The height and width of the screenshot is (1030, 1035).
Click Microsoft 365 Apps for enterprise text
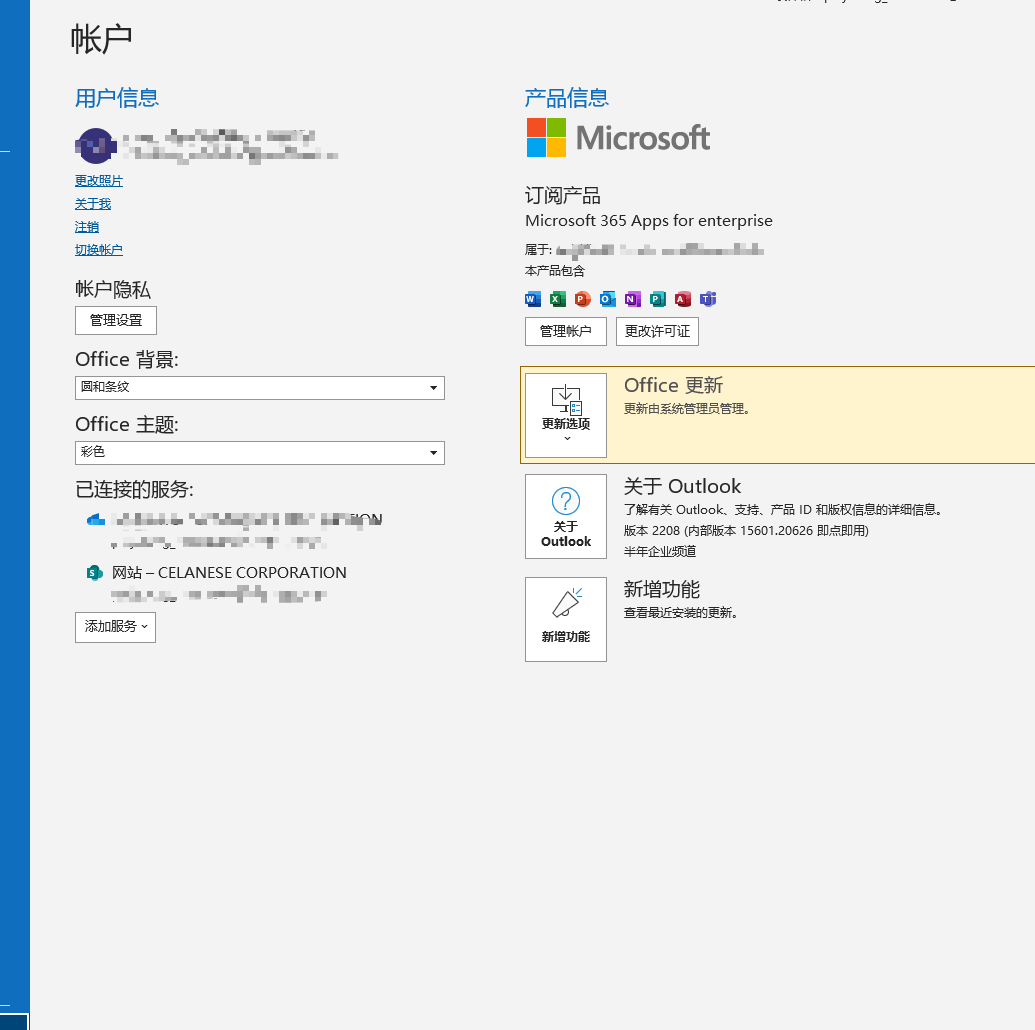point(649,221)
